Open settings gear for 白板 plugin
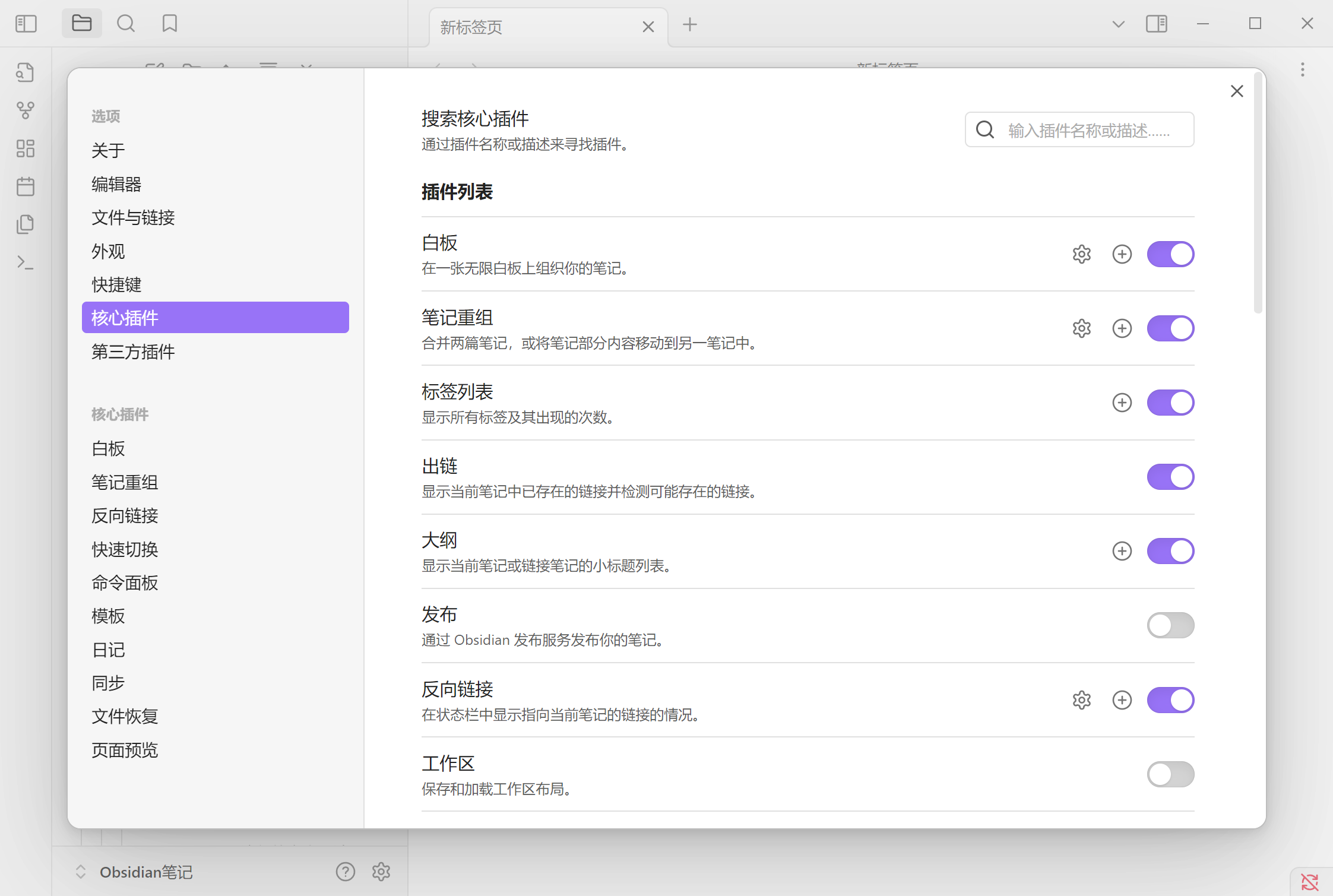1333x896 pixels. click(x=1081, y=254)
